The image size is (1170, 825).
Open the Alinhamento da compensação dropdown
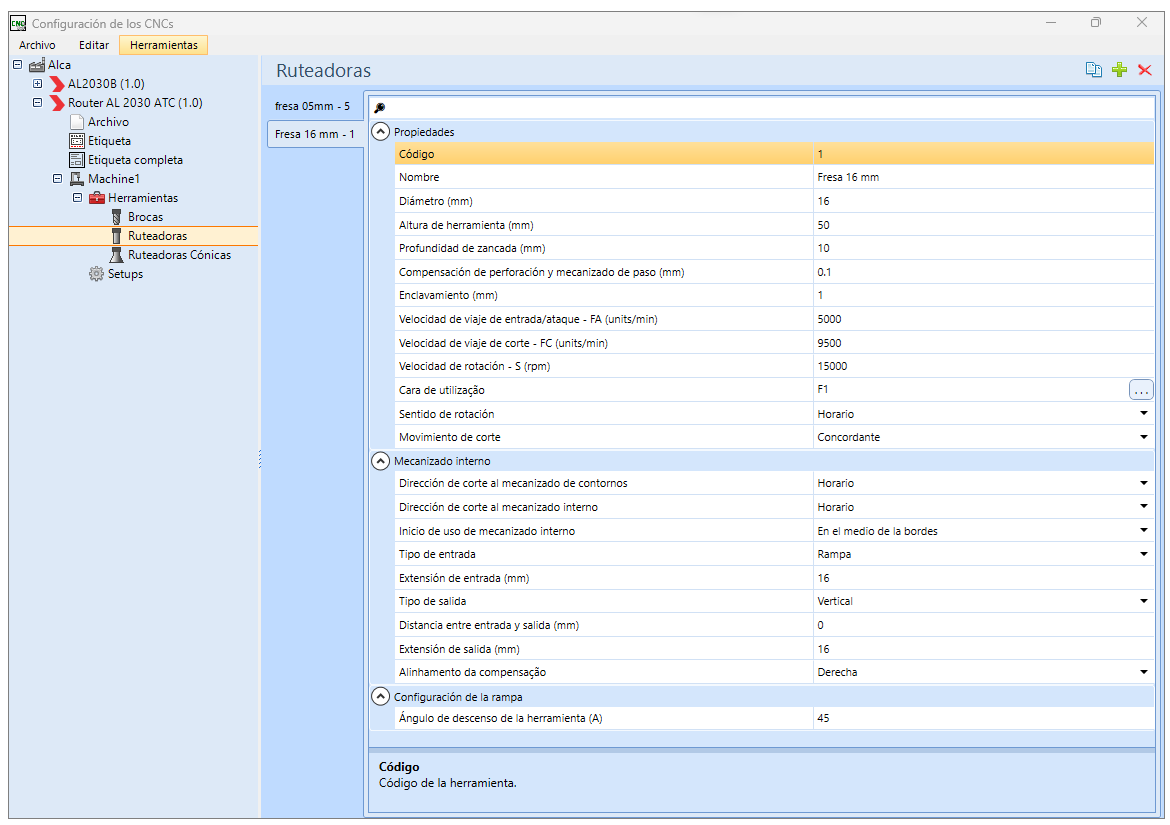(x=1143, y=672)
